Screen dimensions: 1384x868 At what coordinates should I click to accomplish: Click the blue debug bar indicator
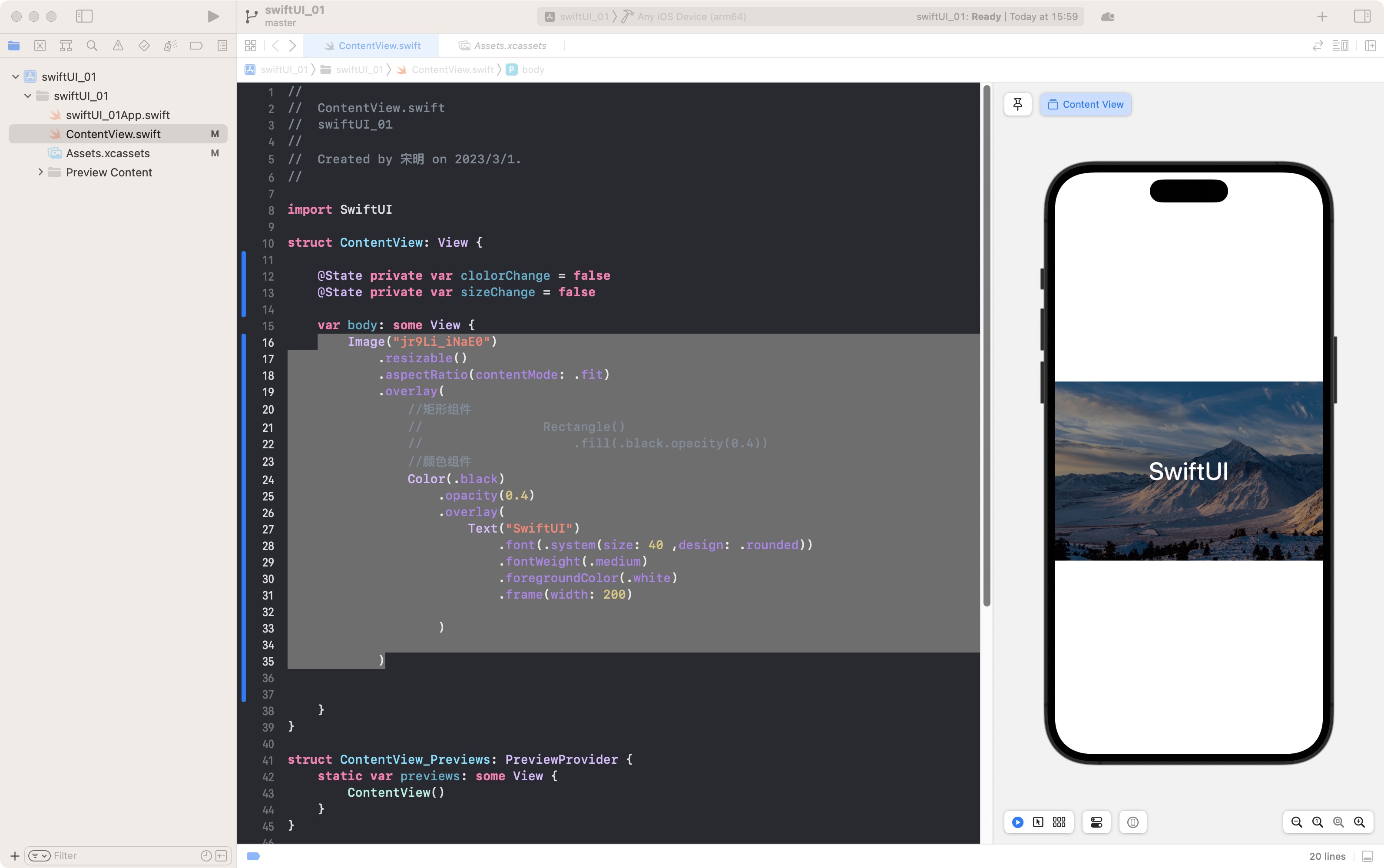coord(253,856)
